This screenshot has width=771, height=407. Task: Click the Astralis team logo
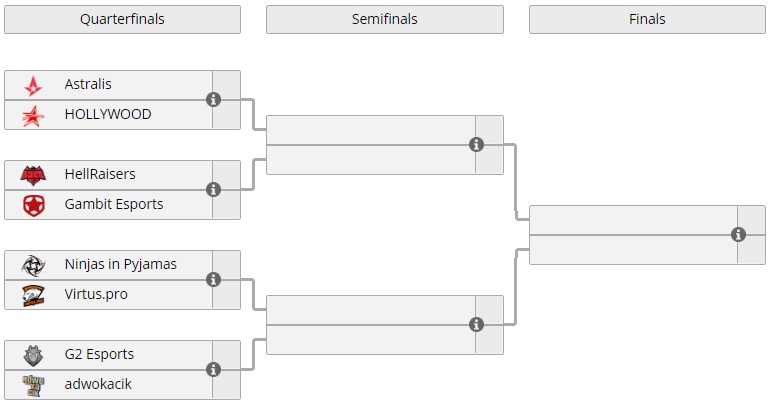(x=33, y=85)
